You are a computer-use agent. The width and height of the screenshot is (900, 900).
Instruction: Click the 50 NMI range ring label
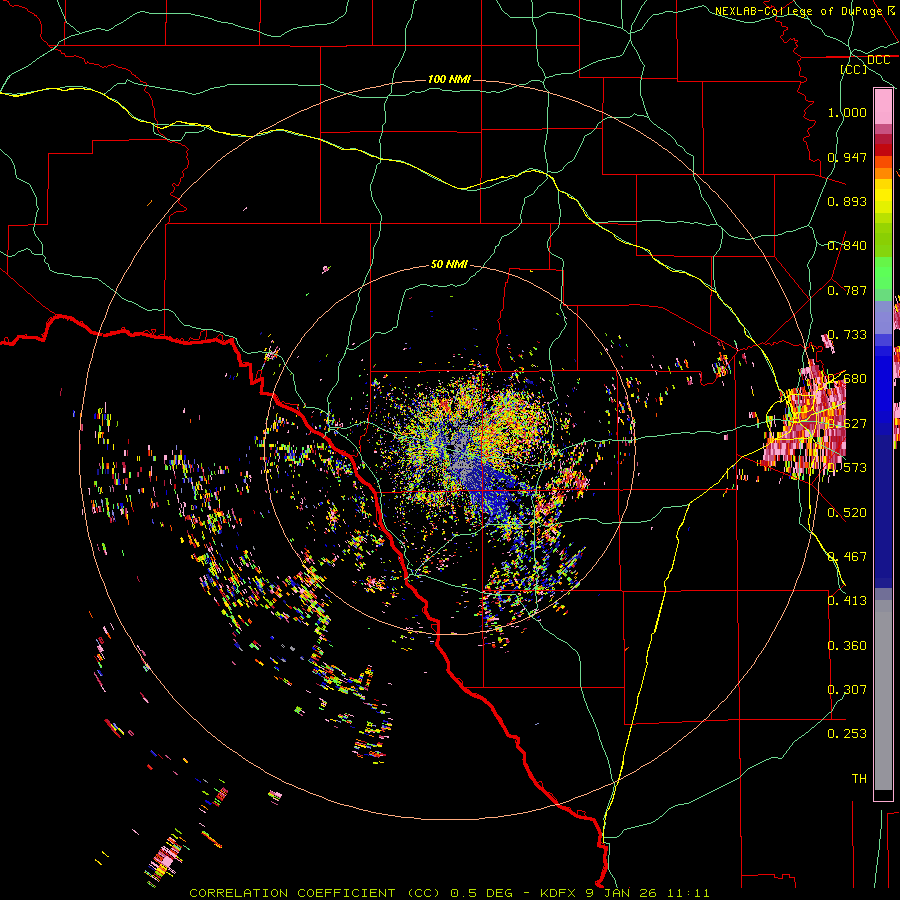pyautogui.click(x=449, y=264)
